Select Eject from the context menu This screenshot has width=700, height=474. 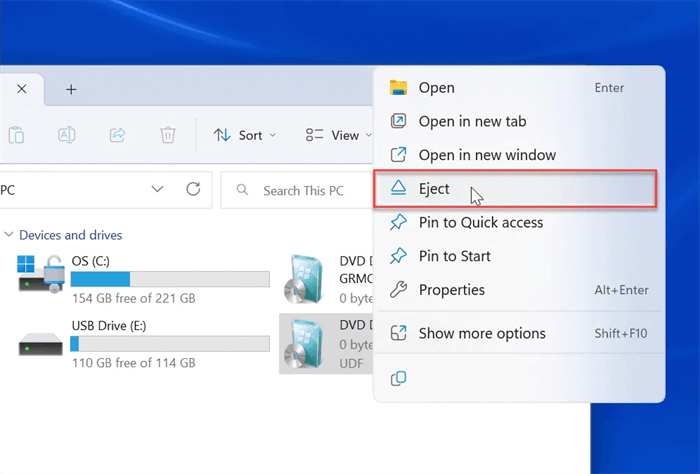click(515, 189)
